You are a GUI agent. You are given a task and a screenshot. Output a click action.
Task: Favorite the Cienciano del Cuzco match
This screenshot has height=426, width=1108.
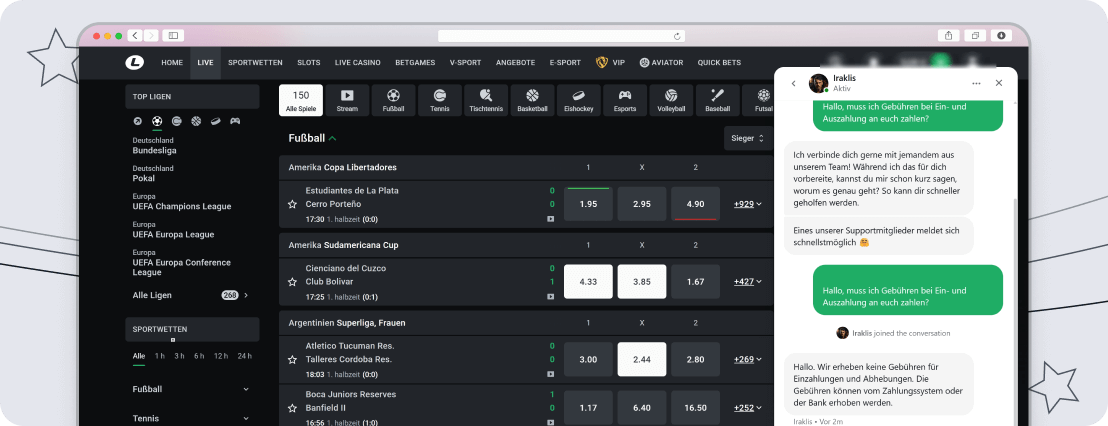[x=292, y=282]
